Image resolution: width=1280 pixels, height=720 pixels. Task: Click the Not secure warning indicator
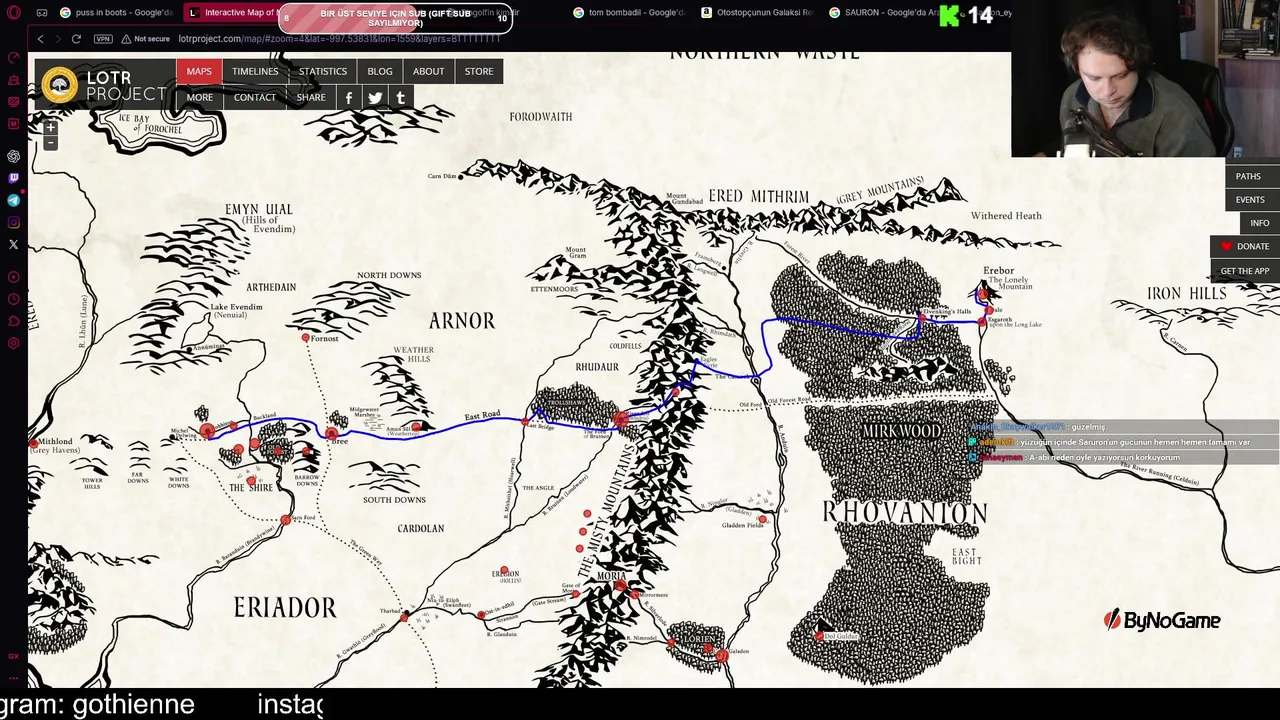[146, 39]
